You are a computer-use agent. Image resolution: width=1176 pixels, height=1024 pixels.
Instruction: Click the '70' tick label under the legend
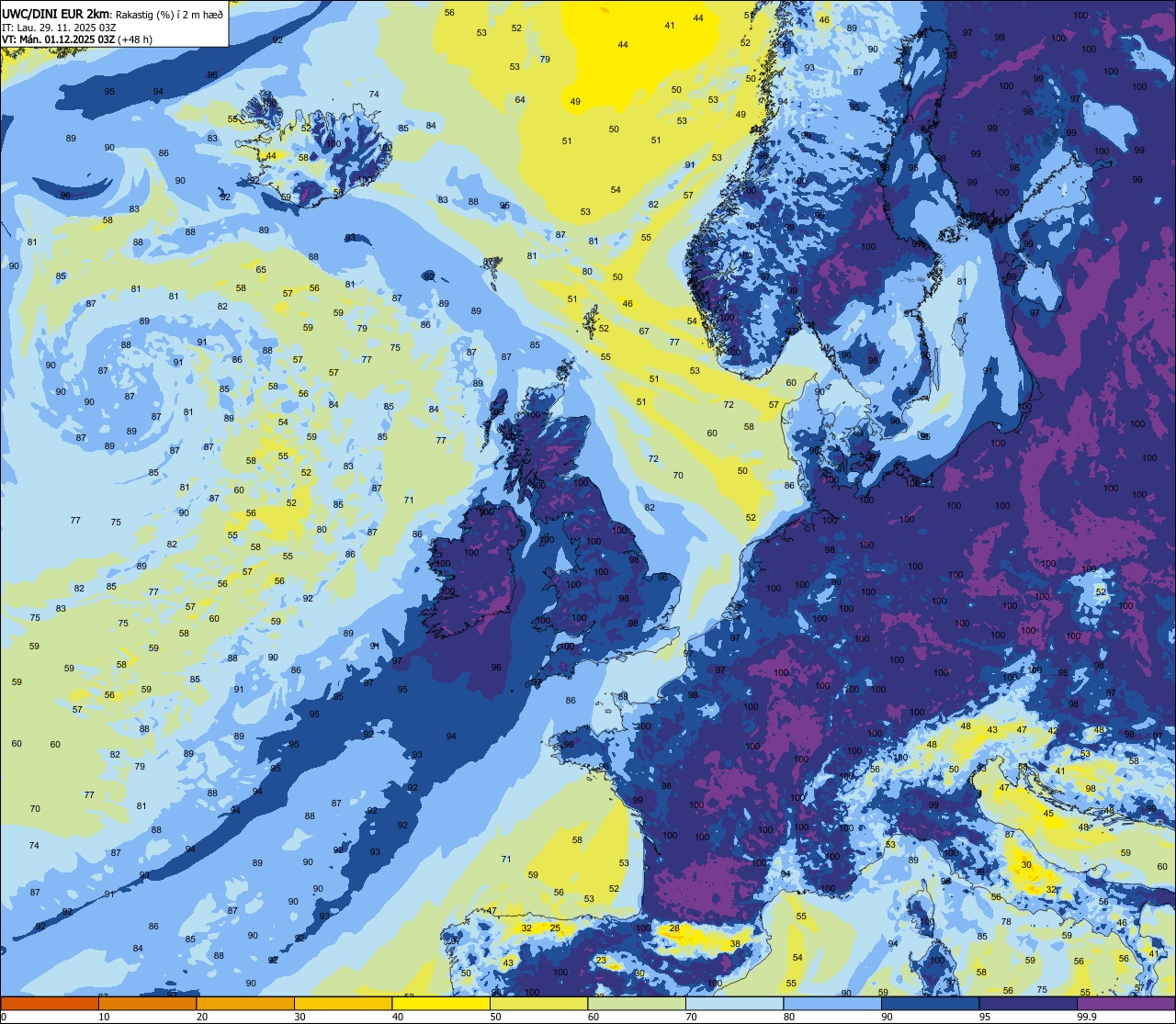[691, 1017]
